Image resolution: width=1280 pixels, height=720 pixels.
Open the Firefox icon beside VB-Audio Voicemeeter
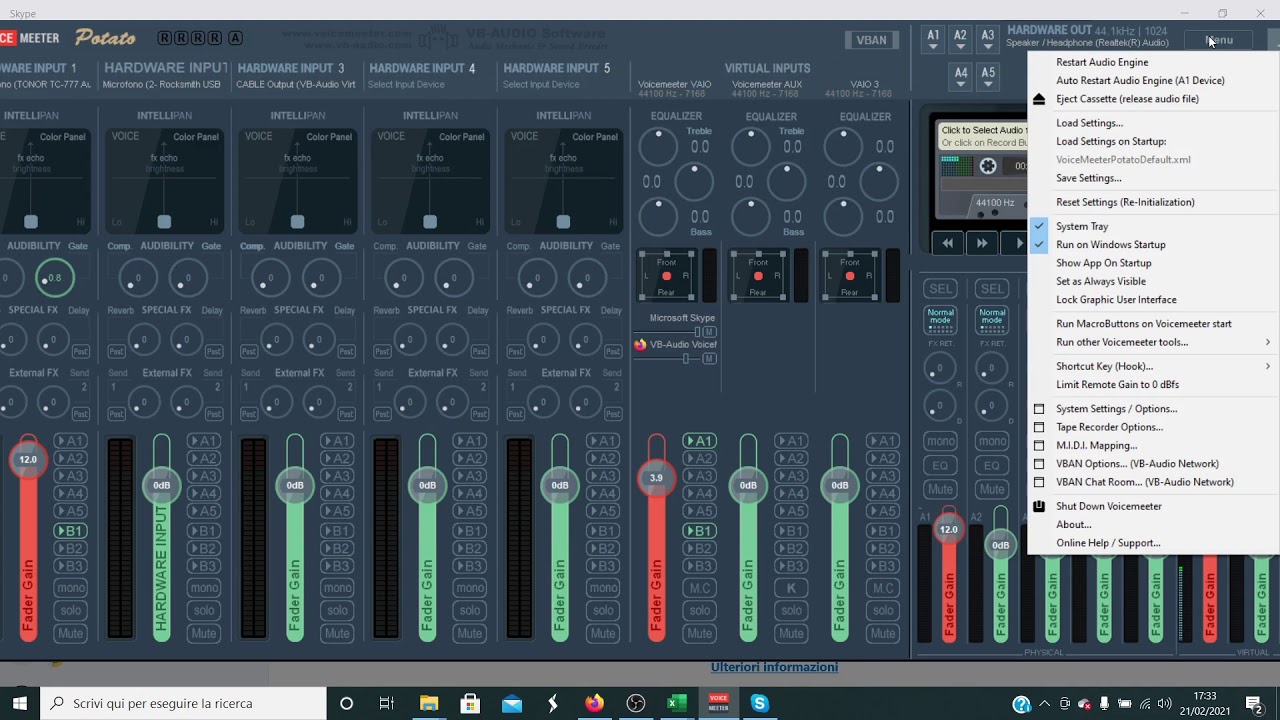tap(640, 345)
